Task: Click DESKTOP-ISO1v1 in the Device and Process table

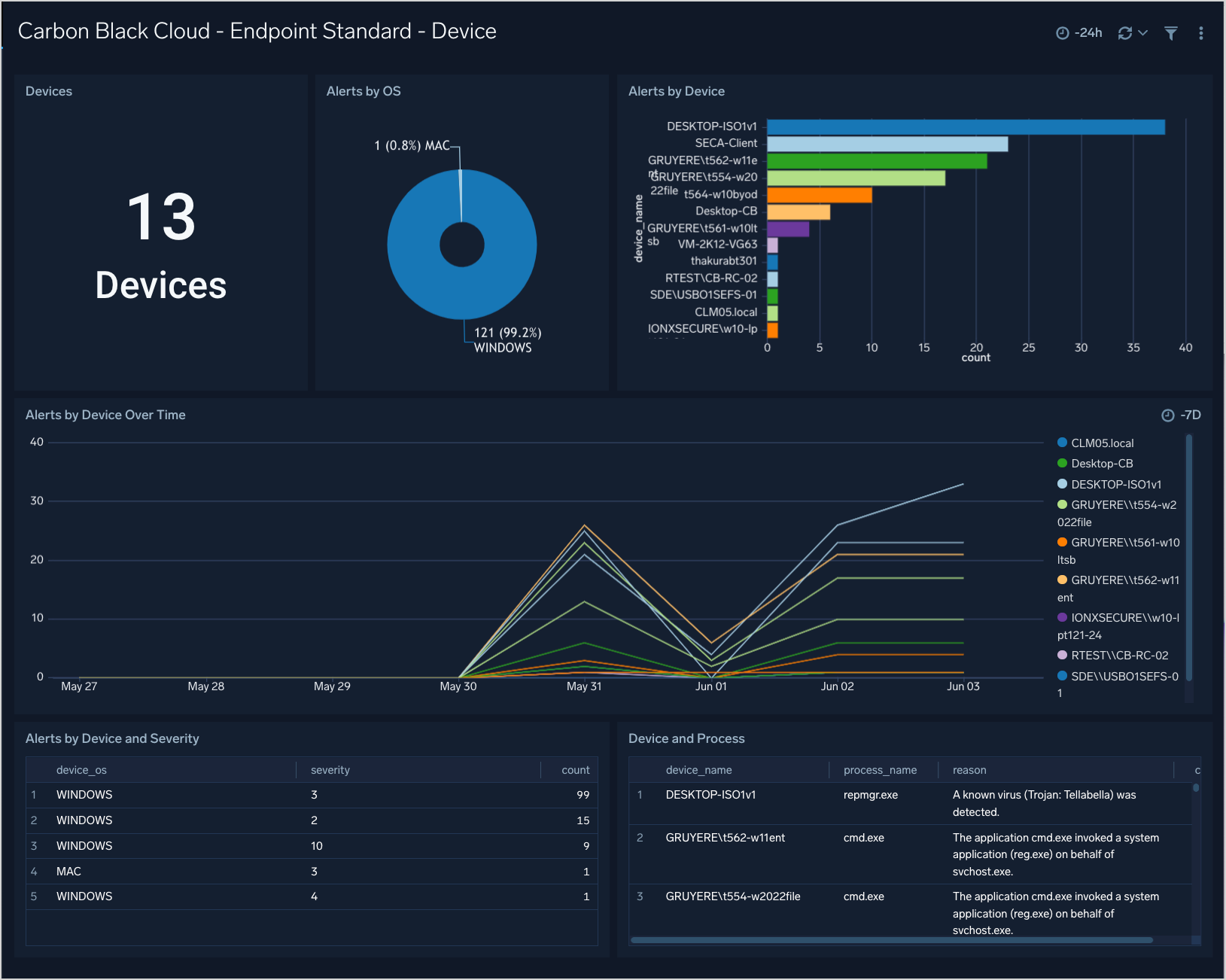Action: click(x=710, y=794)
